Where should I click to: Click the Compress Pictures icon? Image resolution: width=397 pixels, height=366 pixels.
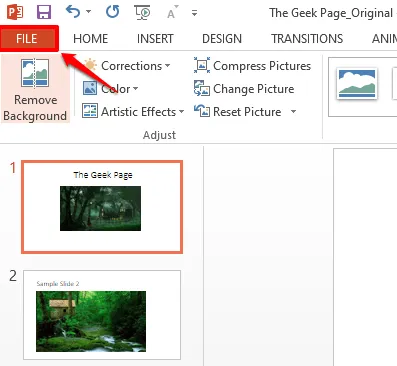(x=202, y=65)
